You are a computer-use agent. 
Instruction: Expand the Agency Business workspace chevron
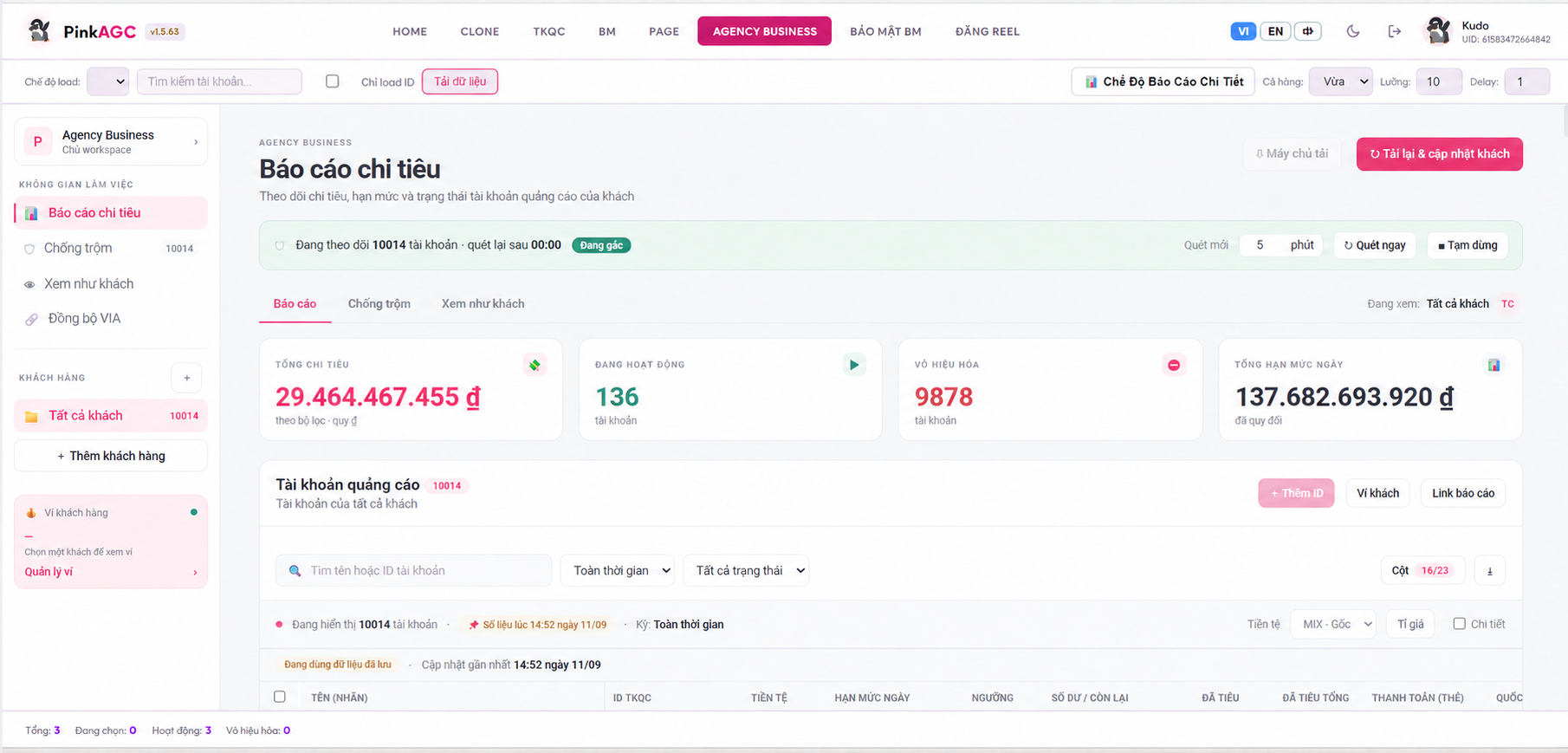point(196,142)
